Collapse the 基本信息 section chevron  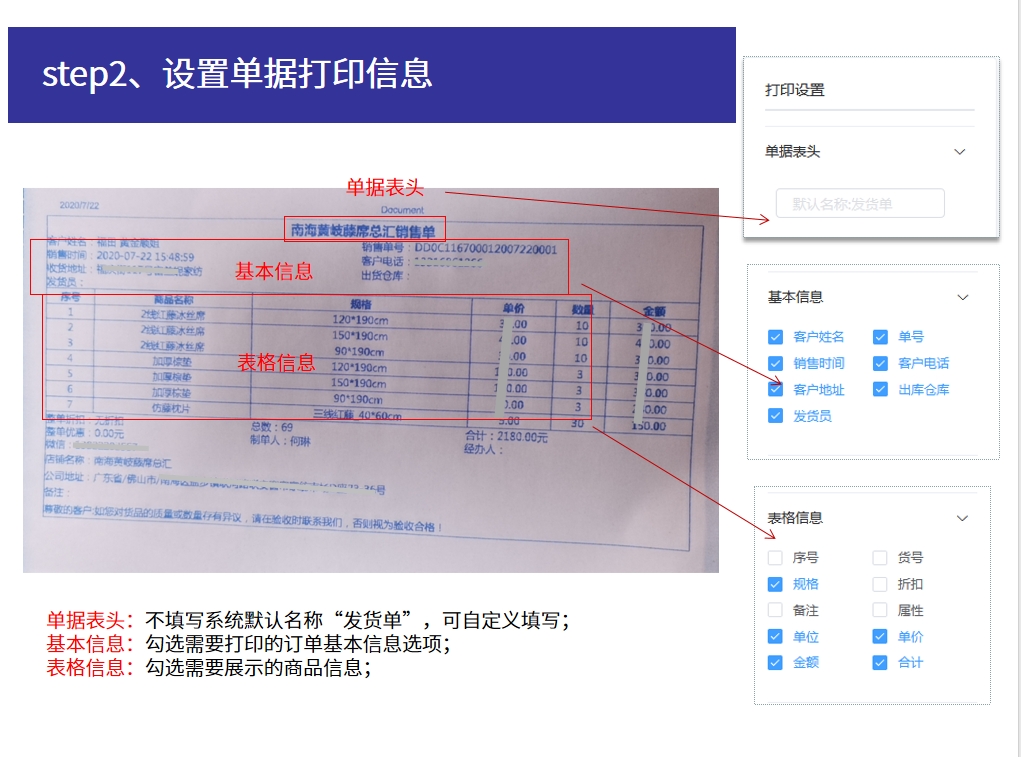(x=962, y=297)
